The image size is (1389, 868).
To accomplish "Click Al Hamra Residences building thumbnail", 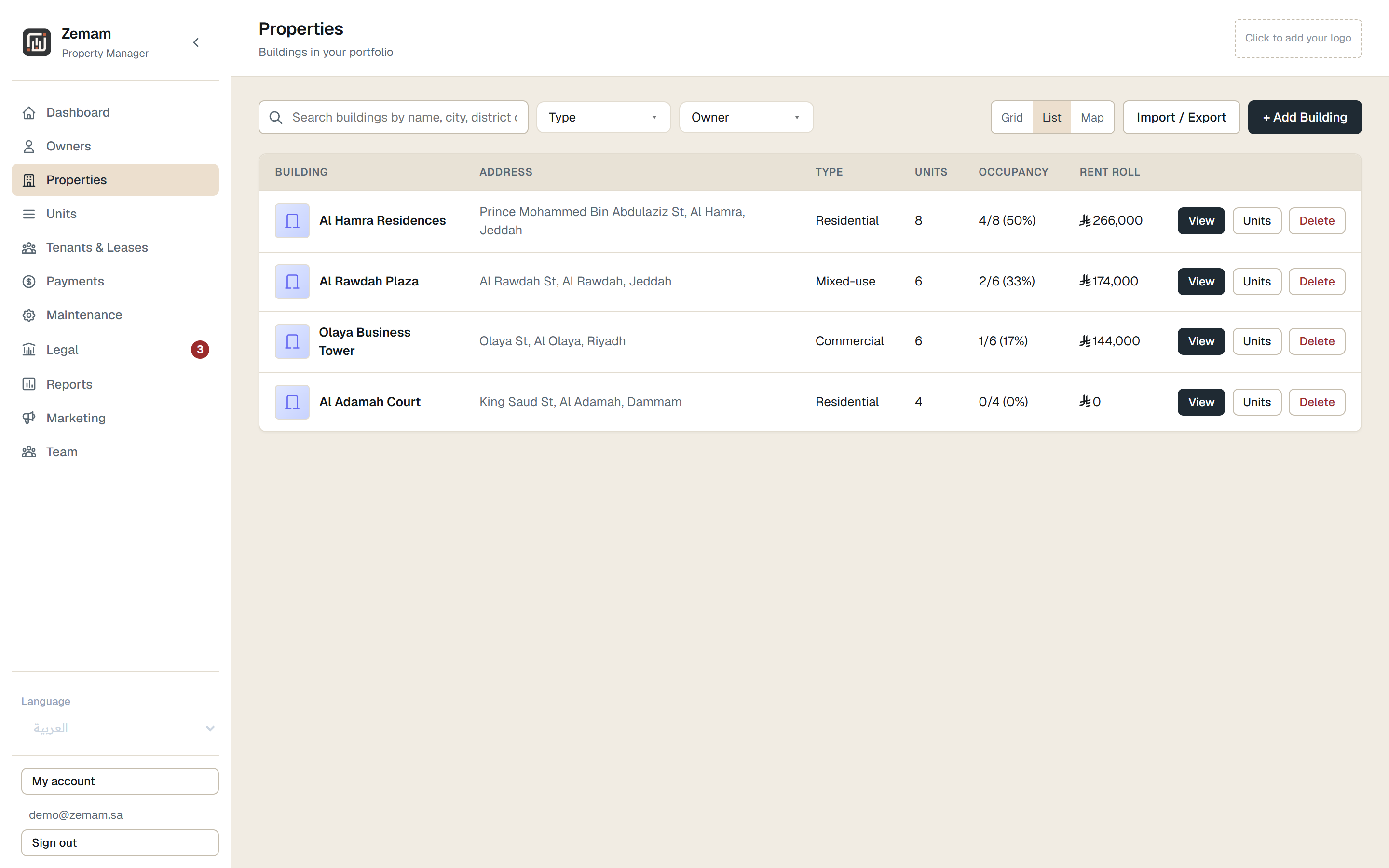I will (292, 221).
